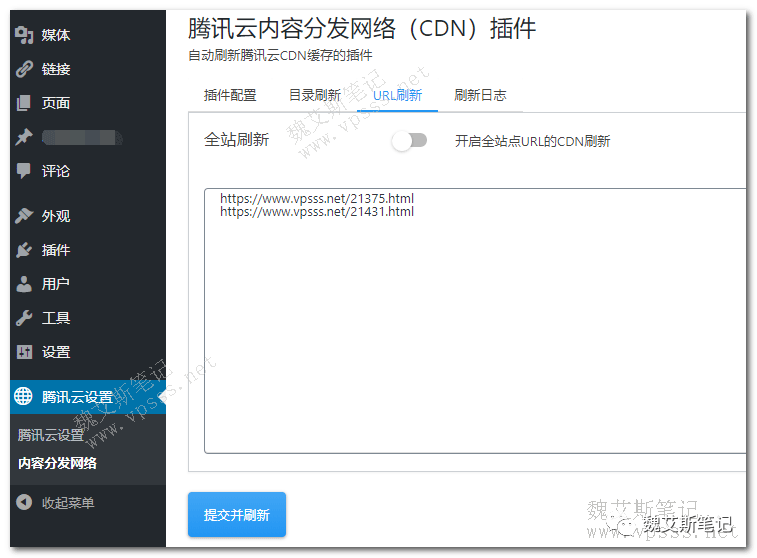Click the 腾讯云内容分发网络（CDN）插件 heading

(x=362, y=28)
